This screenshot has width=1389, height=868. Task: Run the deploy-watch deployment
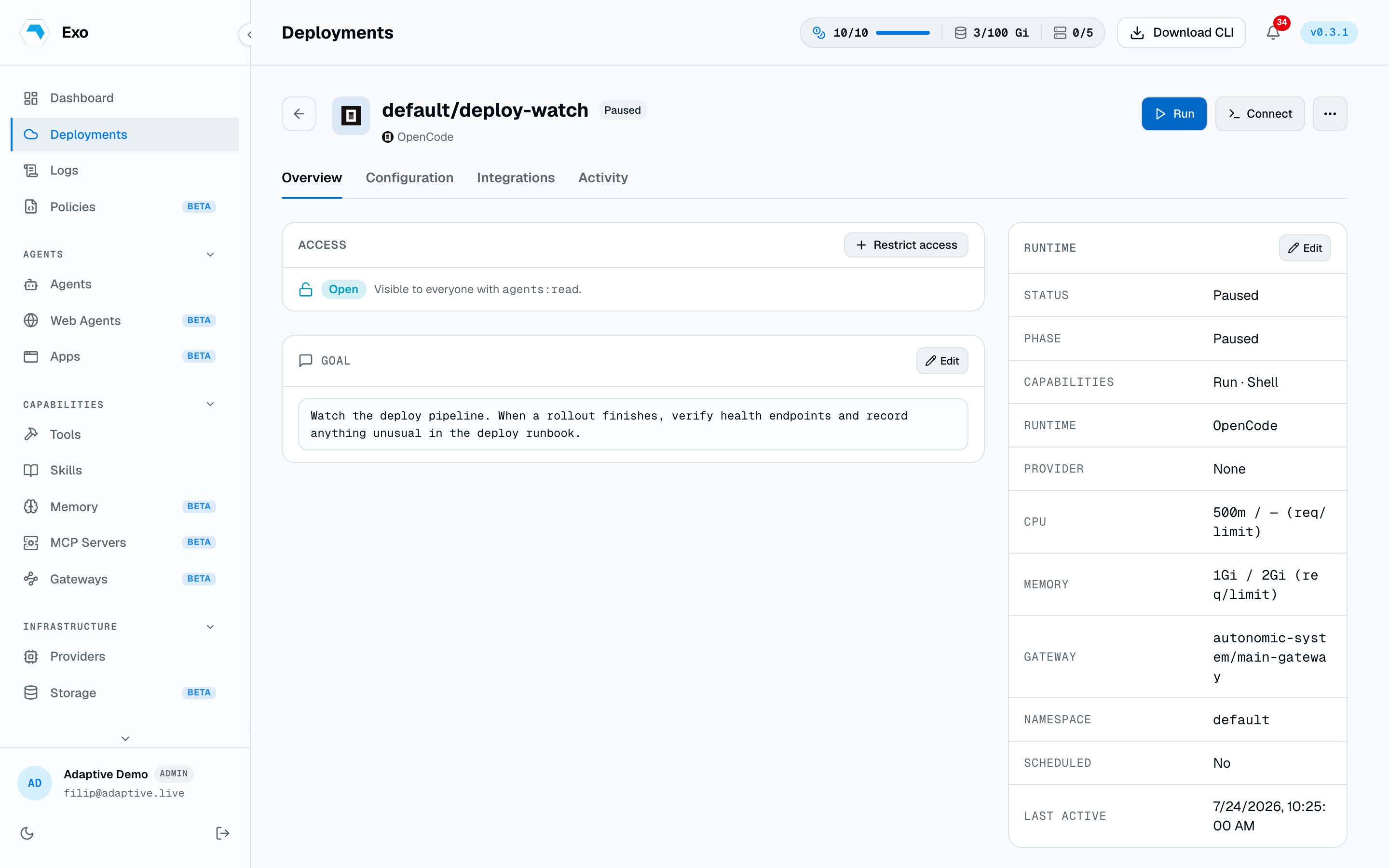[1174, 114]
